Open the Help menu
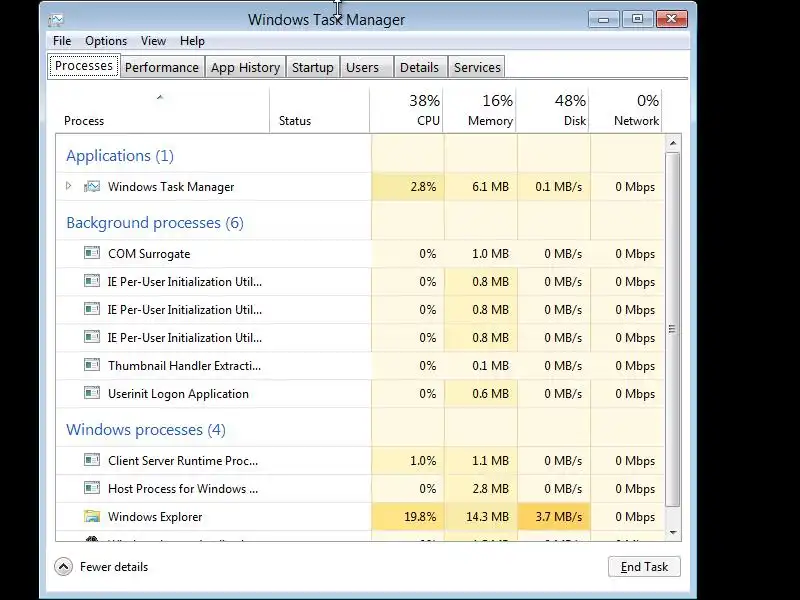800x600 pixels. pyautogui.click(x=192, y=41)
